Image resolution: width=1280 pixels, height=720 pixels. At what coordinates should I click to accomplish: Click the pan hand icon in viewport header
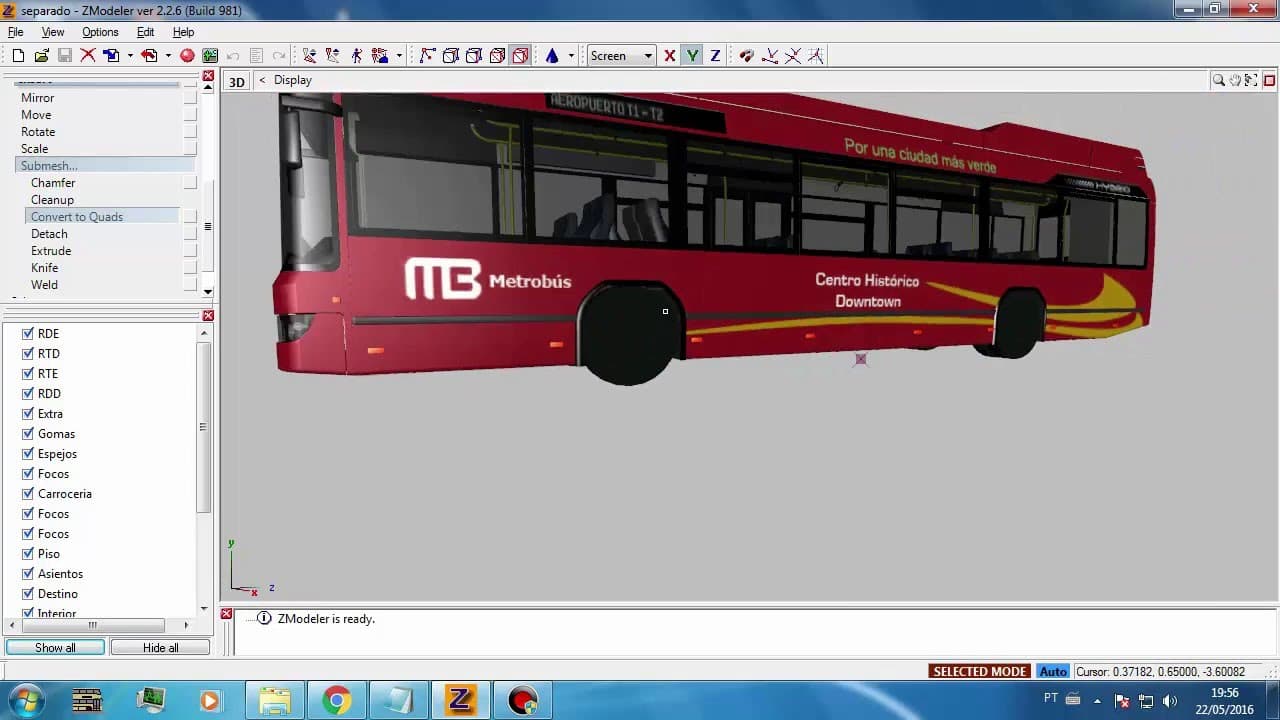[x=1235, y=80]
